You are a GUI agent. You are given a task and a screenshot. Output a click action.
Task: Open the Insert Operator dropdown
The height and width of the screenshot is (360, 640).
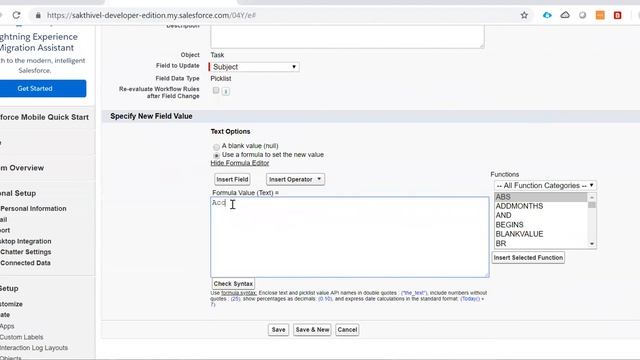coord(296,179)
